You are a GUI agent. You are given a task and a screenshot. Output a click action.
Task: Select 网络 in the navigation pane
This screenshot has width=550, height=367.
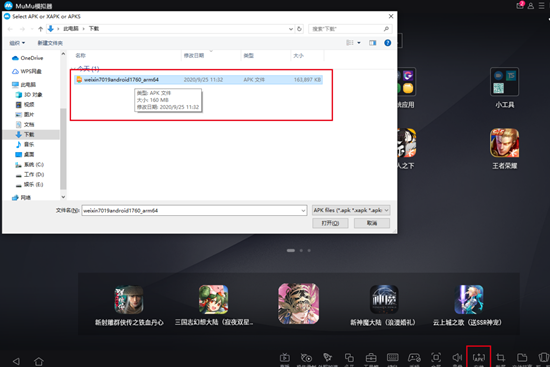[21, 198]
